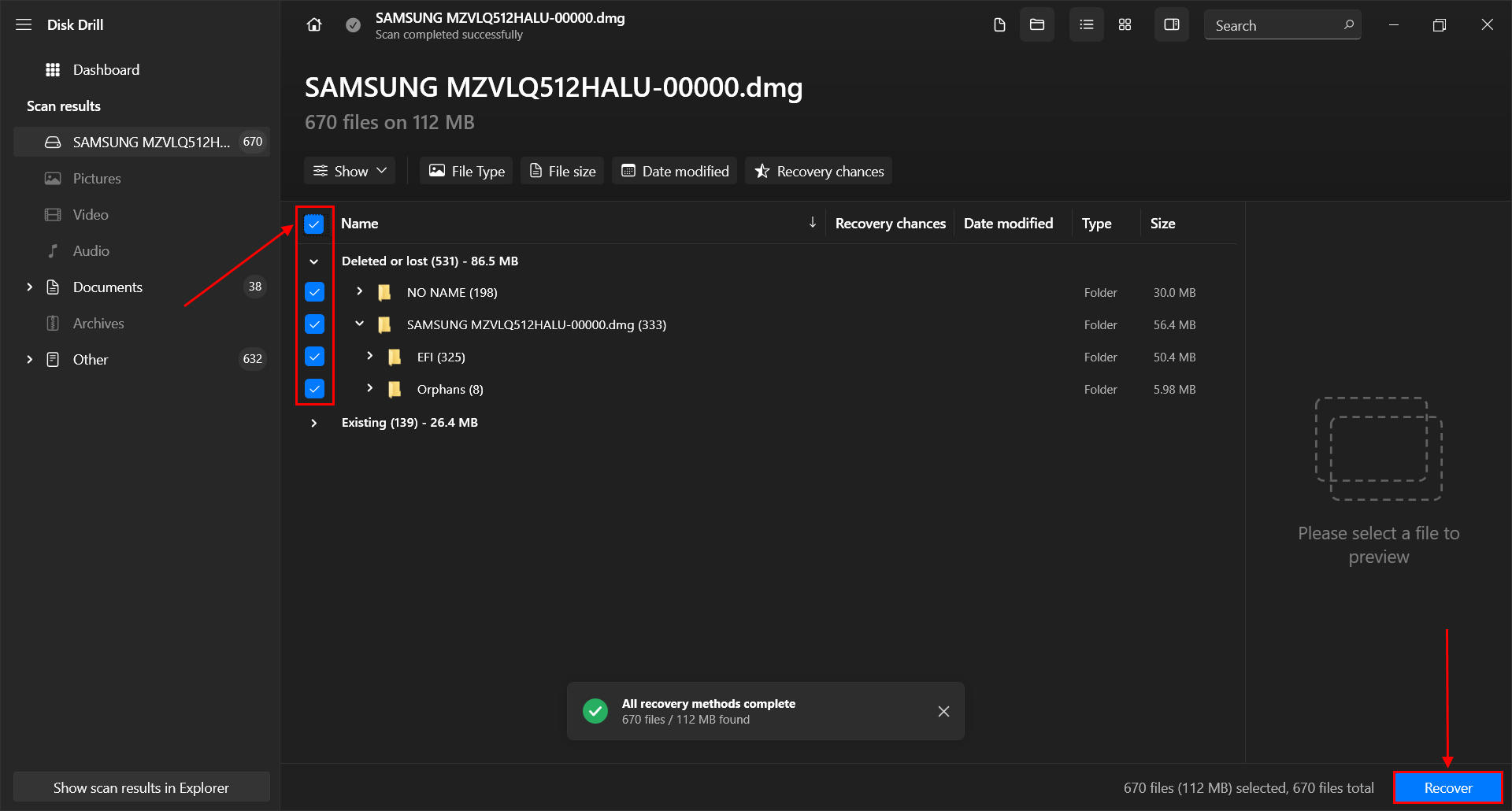Select the Orphans (8) row name
Screen dimensions: 1512x811
pos(450,390)
